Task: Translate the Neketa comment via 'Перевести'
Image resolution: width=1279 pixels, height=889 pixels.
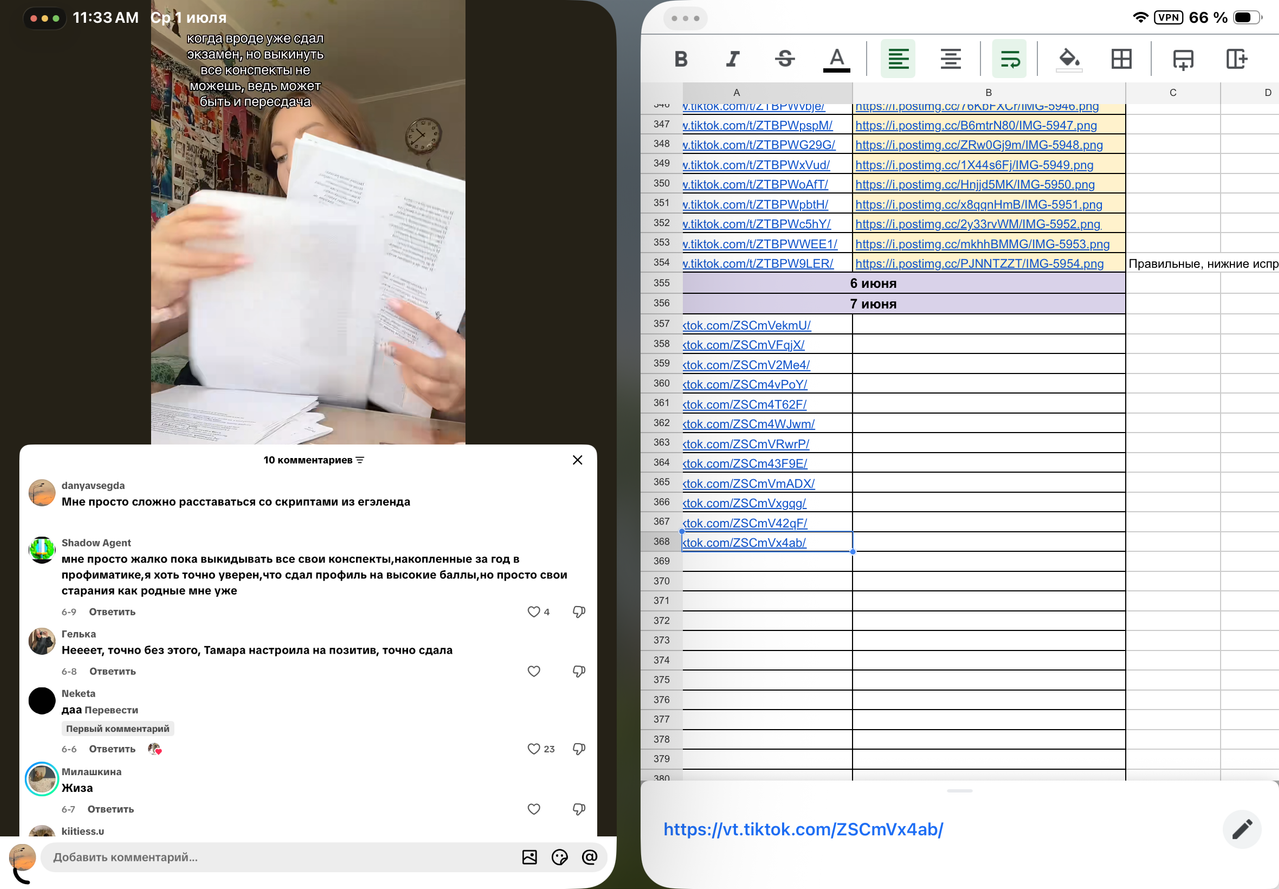Action: 111,710
